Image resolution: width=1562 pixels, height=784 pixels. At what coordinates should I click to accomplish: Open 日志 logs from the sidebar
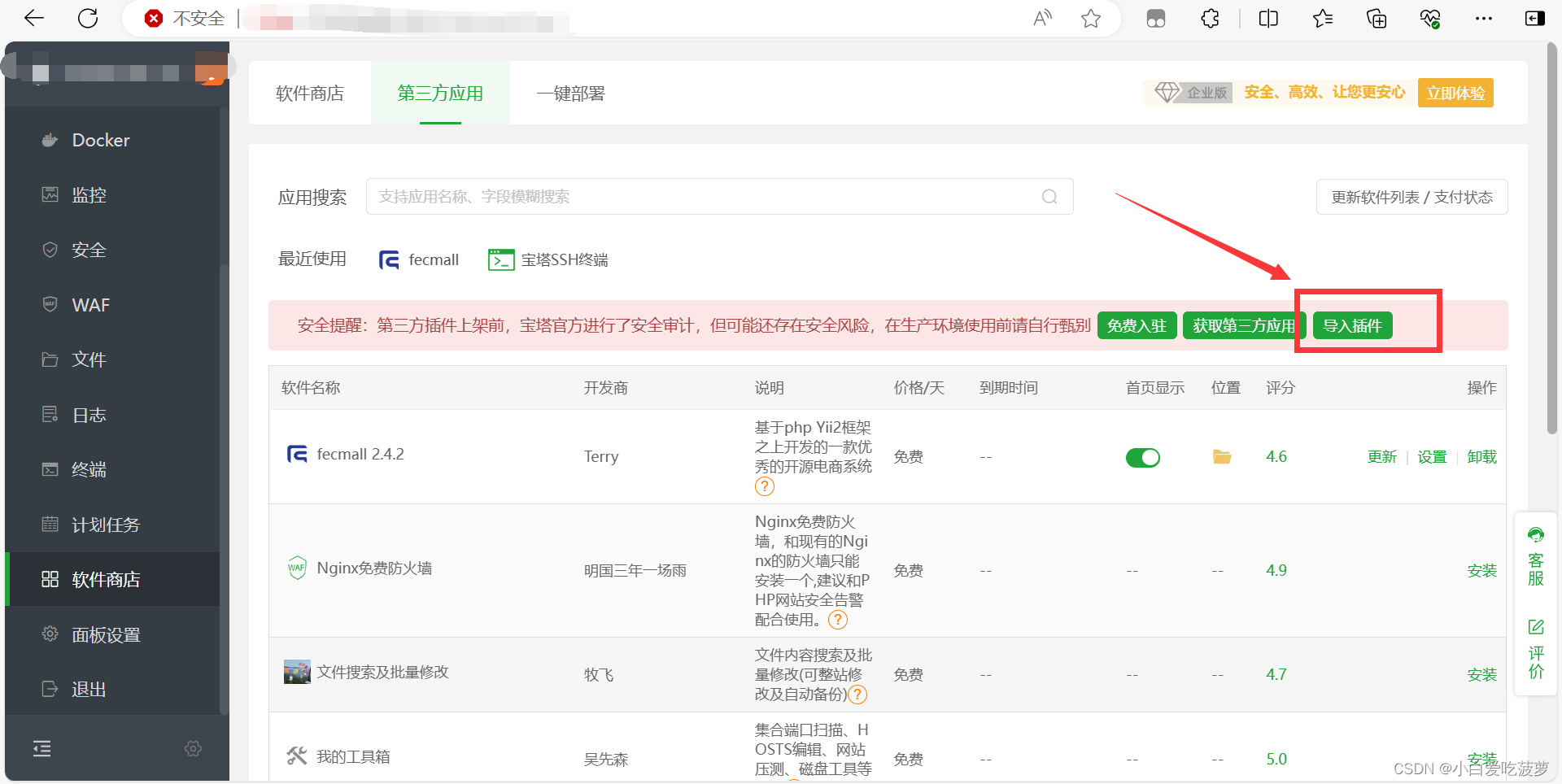pyautogui.click(x=89, y=415)
